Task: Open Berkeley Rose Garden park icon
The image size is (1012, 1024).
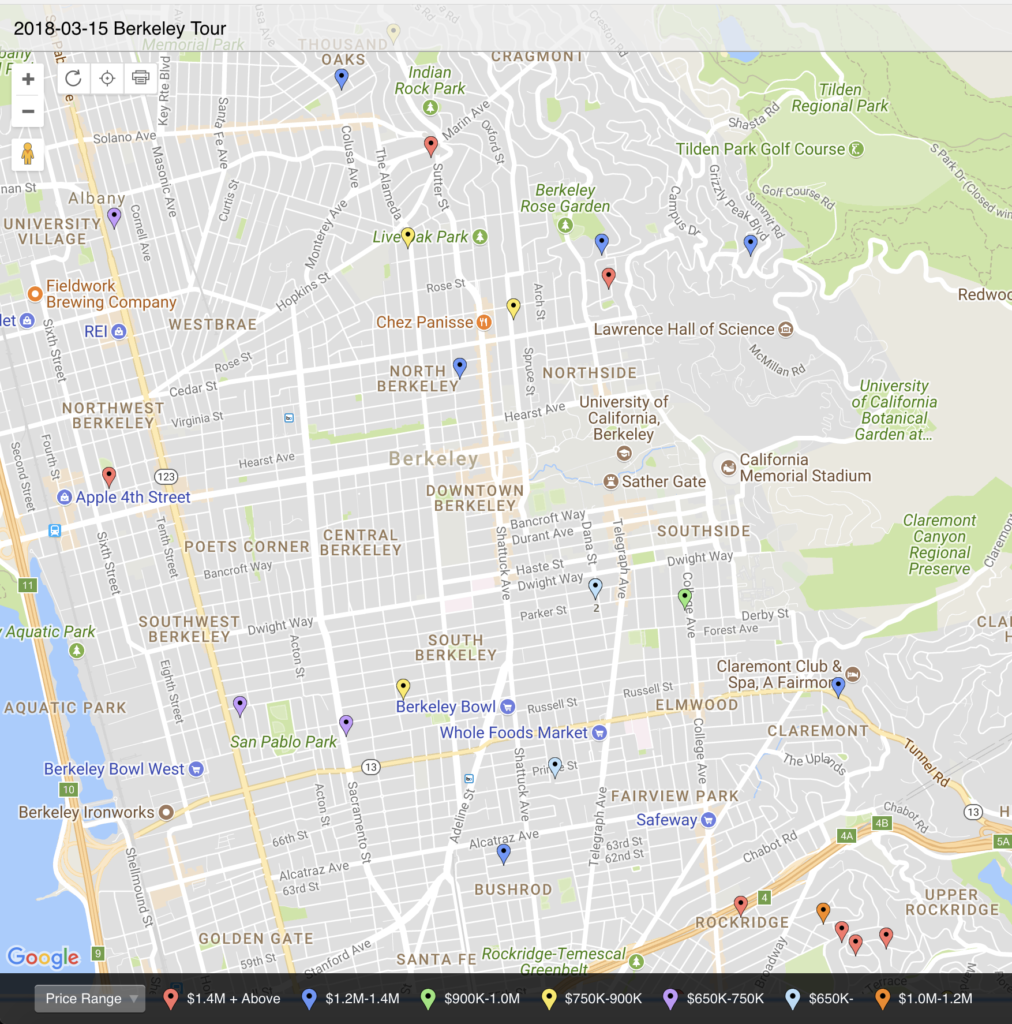Action: (x=565, y=226)
